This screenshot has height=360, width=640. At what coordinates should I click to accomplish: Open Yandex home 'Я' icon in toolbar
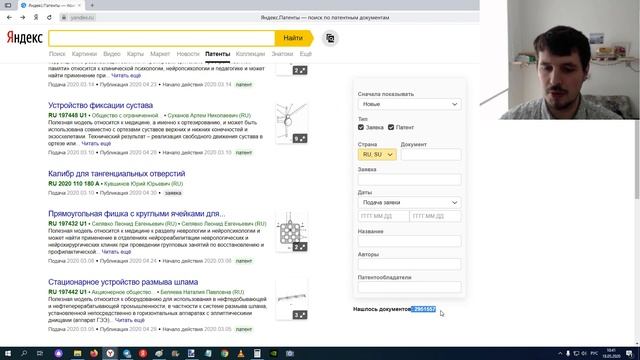[36, 18]
